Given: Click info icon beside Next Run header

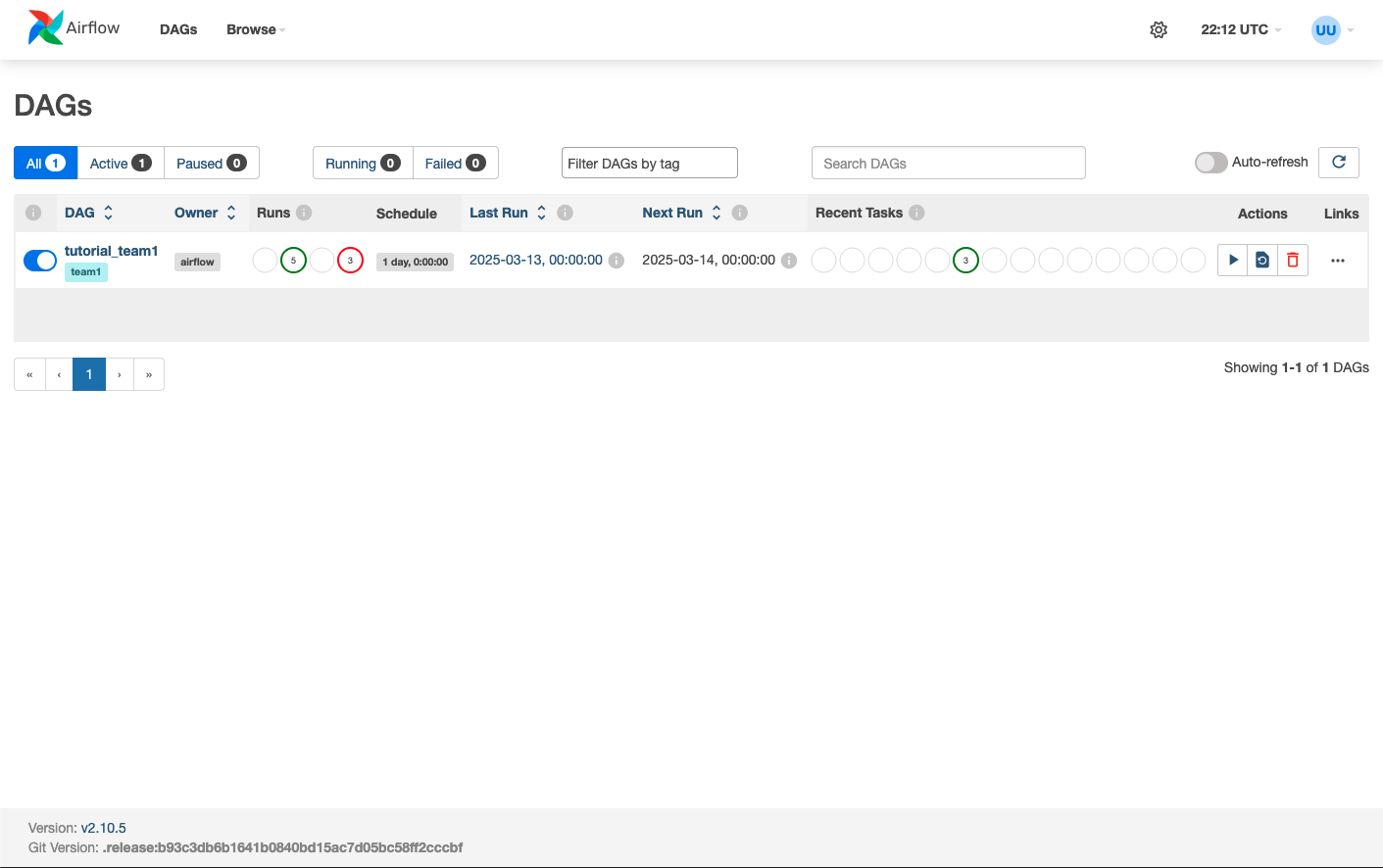Looking at the screenshot, I should pos(740,213).
